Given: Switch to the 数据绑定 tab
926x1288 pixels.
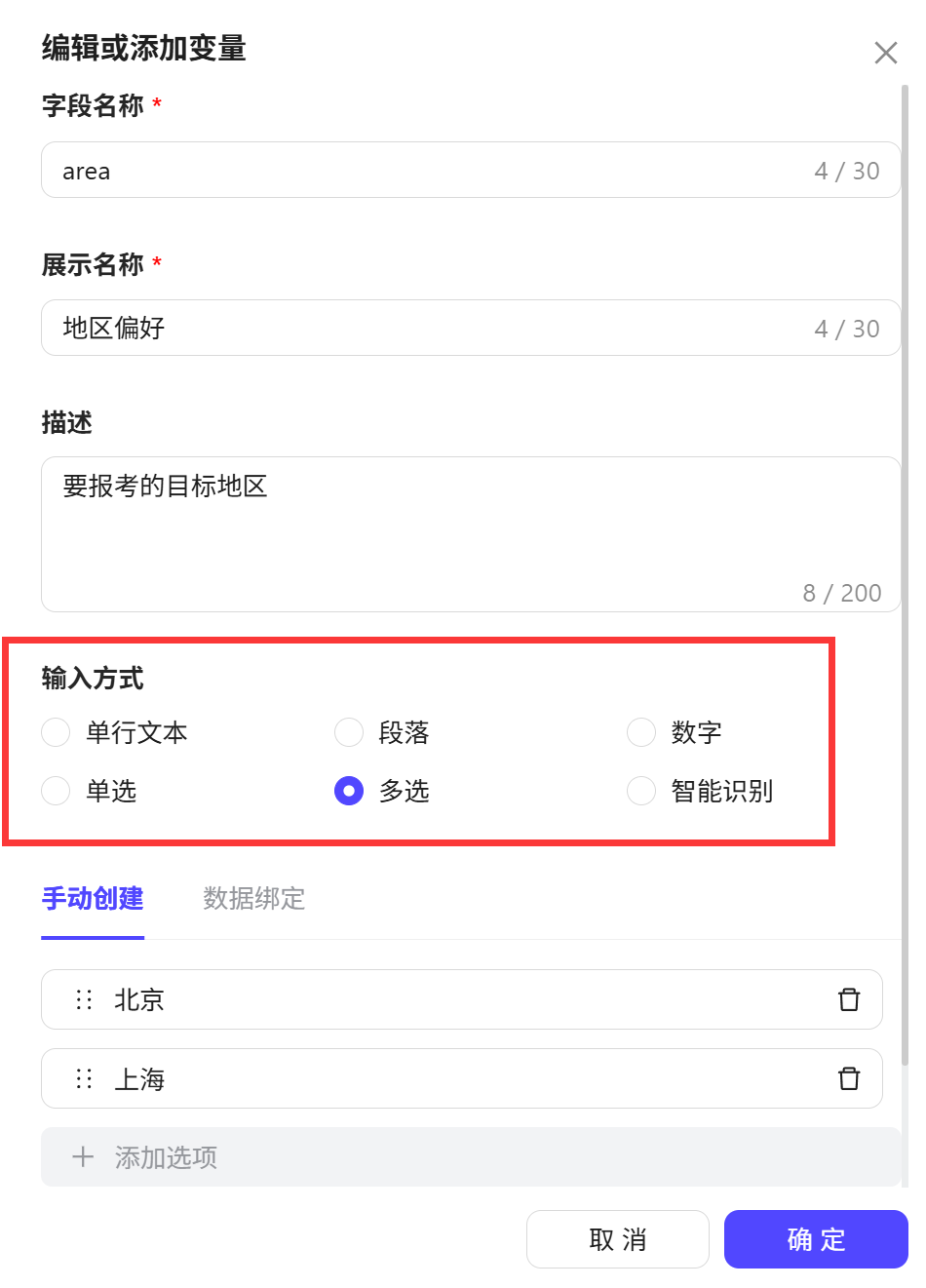Looking at the screenshot, I should [253, 899].
